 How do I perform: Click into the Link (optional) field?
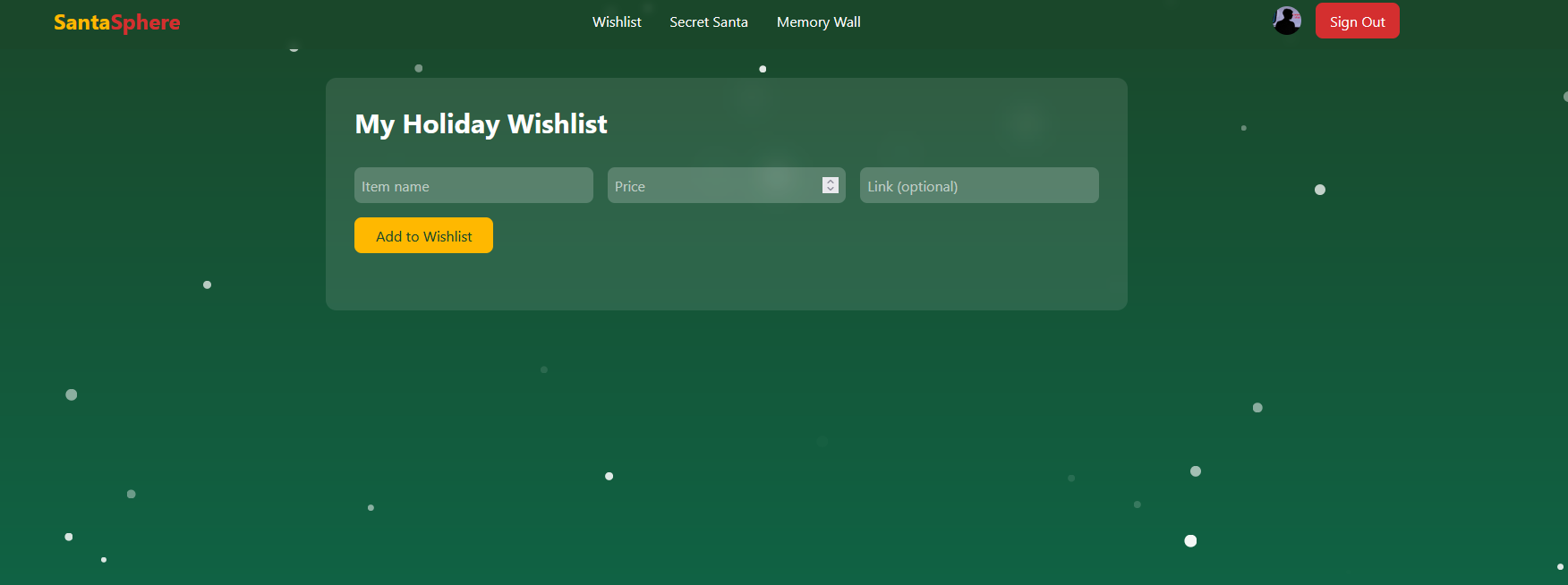pyautogui.click(x=979, y=185)
